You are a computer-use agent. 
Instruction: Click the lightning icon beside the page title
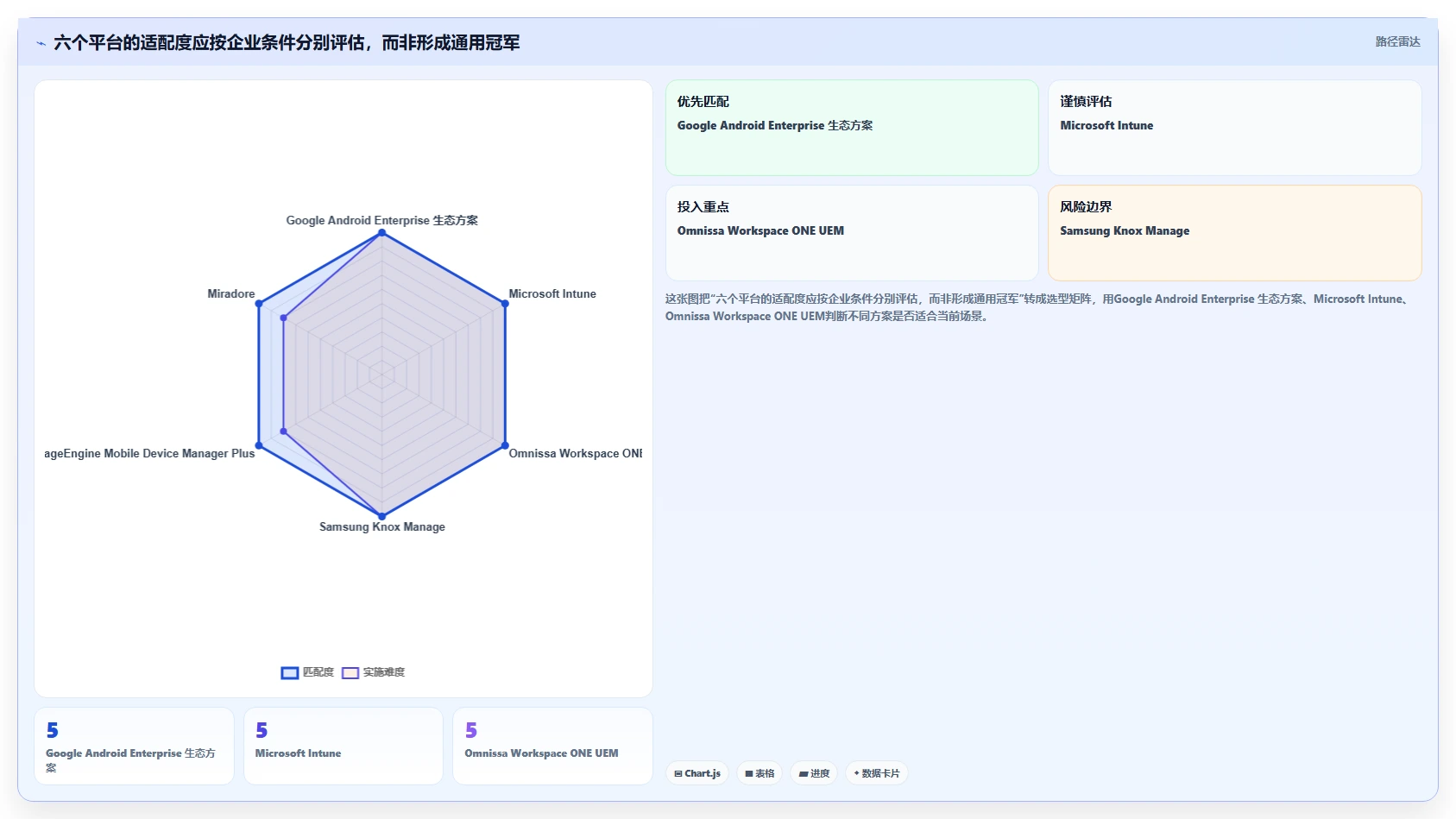pyautogui.click(x=41, y=43)
